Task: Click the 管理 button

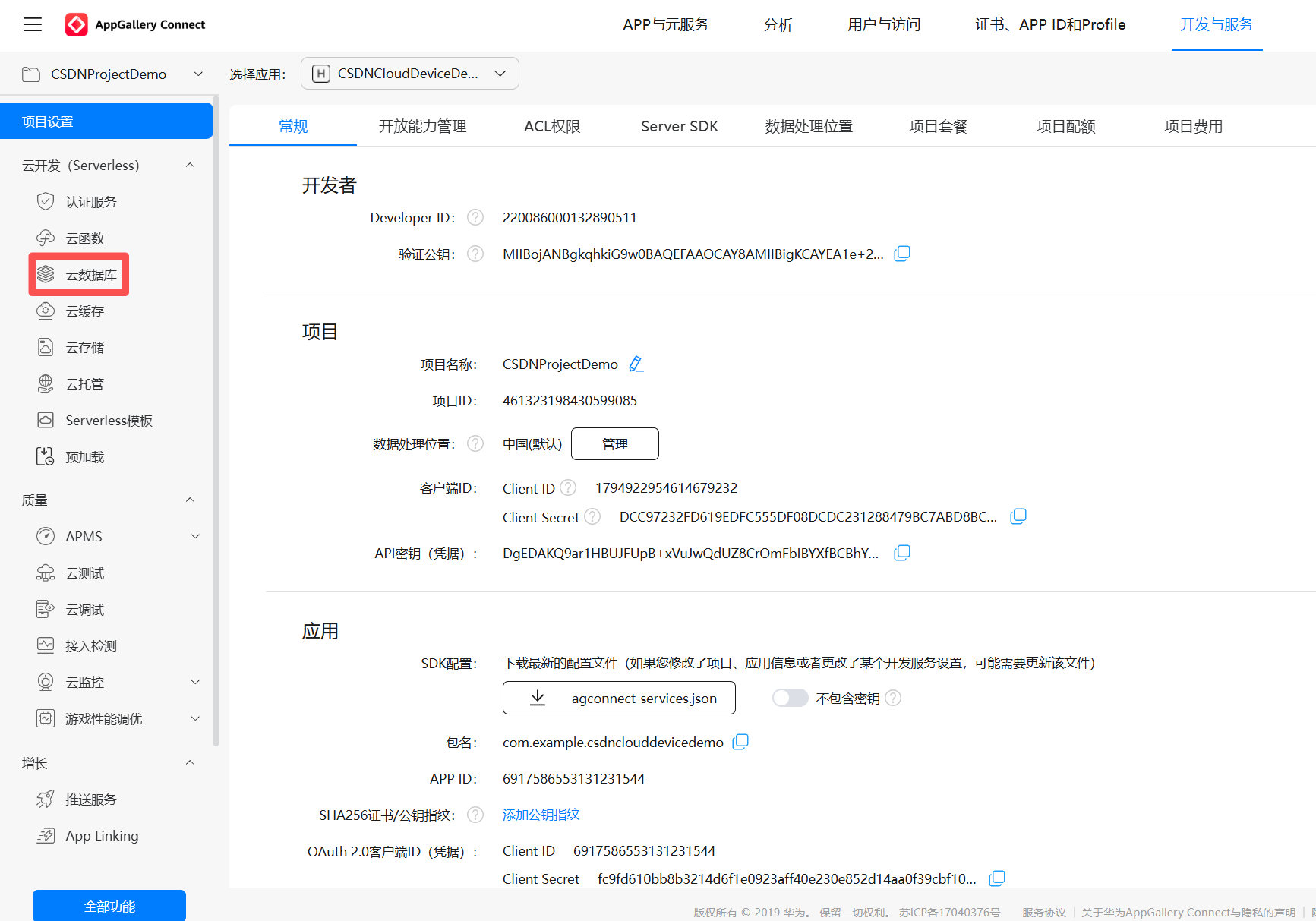Action: point(615,443)
